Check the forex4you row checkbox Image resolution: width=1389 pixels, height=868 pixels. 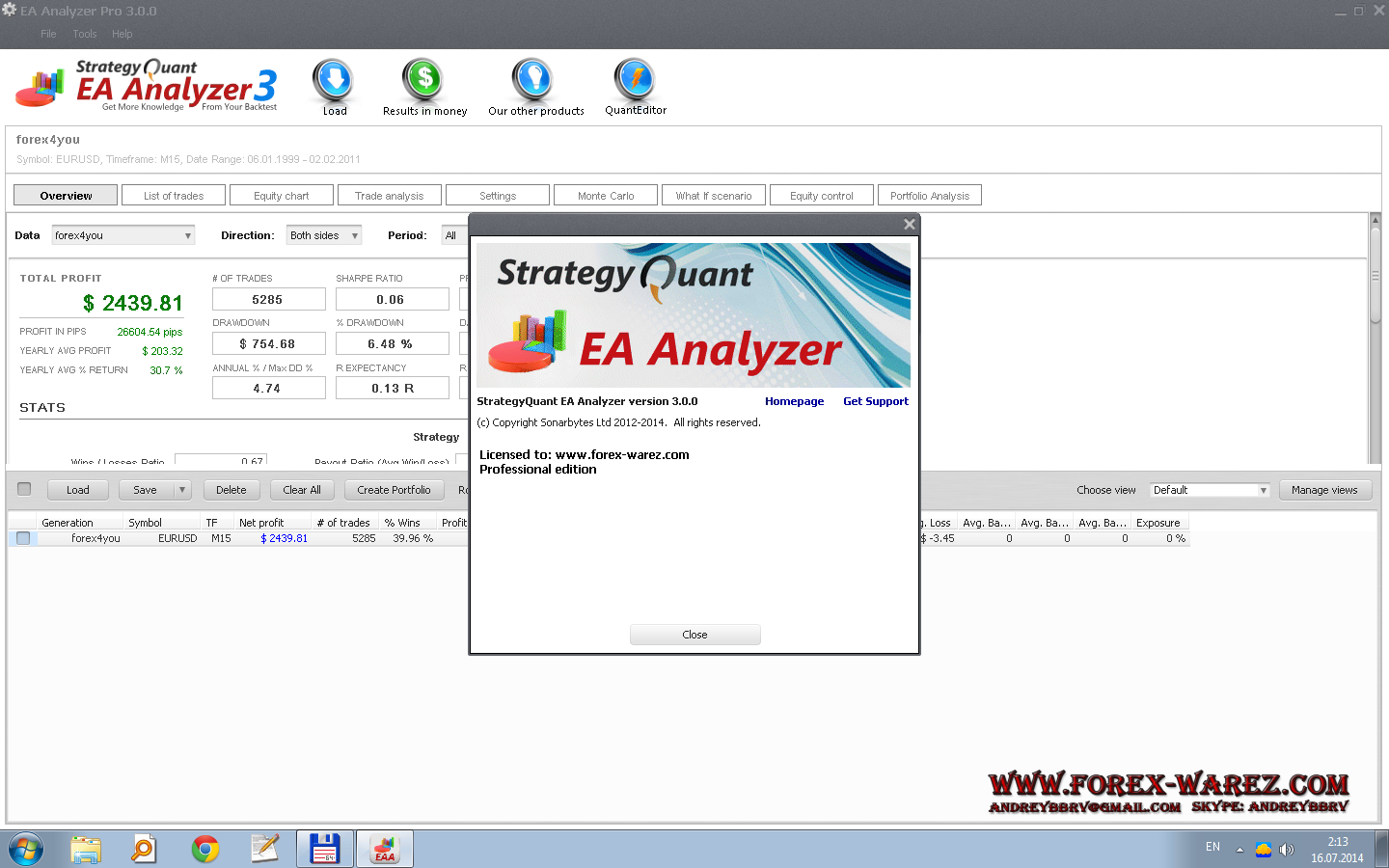tap(23, 538)
